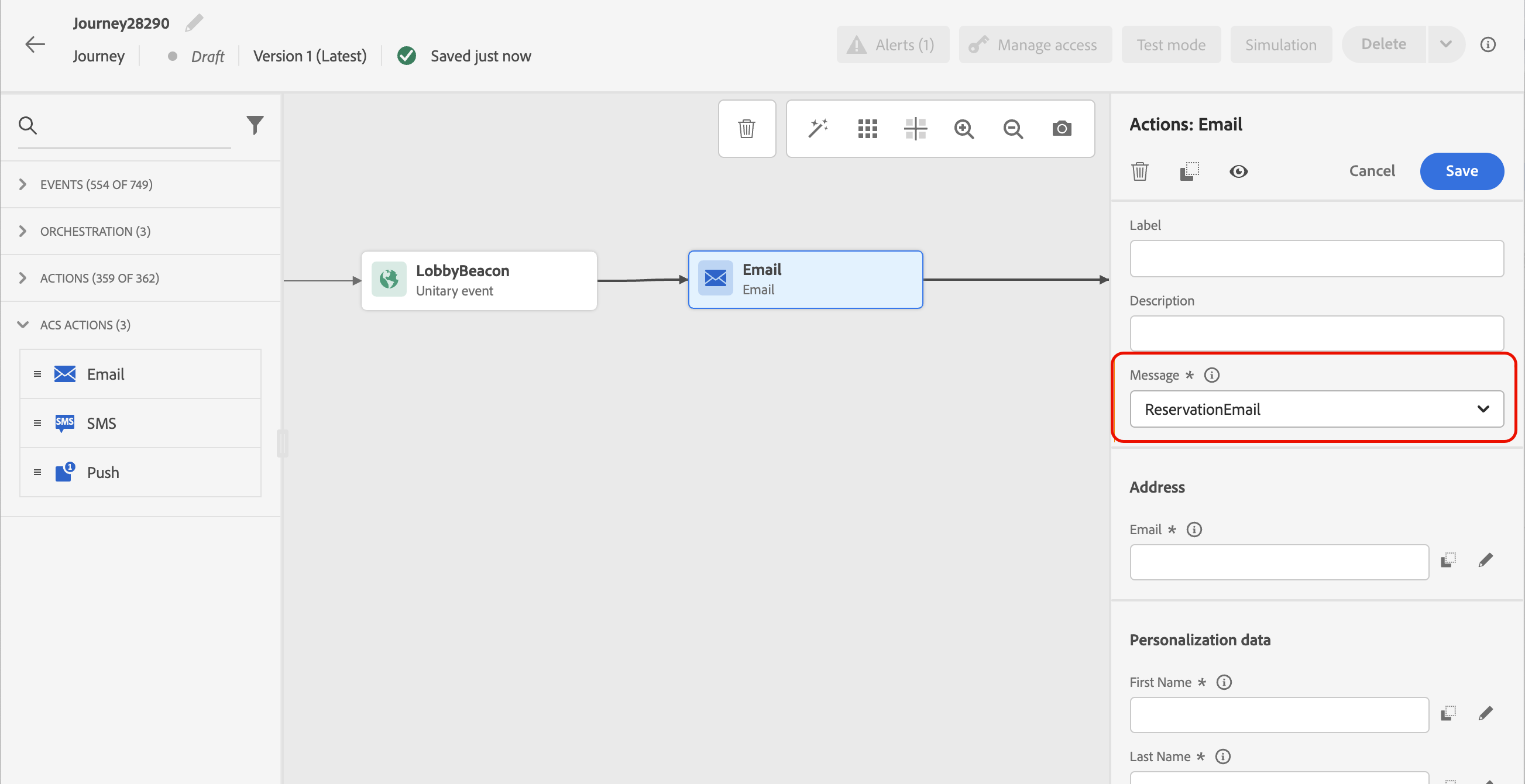
Task: Toggle the canvas grid dots icon
Action: (867, 128)
